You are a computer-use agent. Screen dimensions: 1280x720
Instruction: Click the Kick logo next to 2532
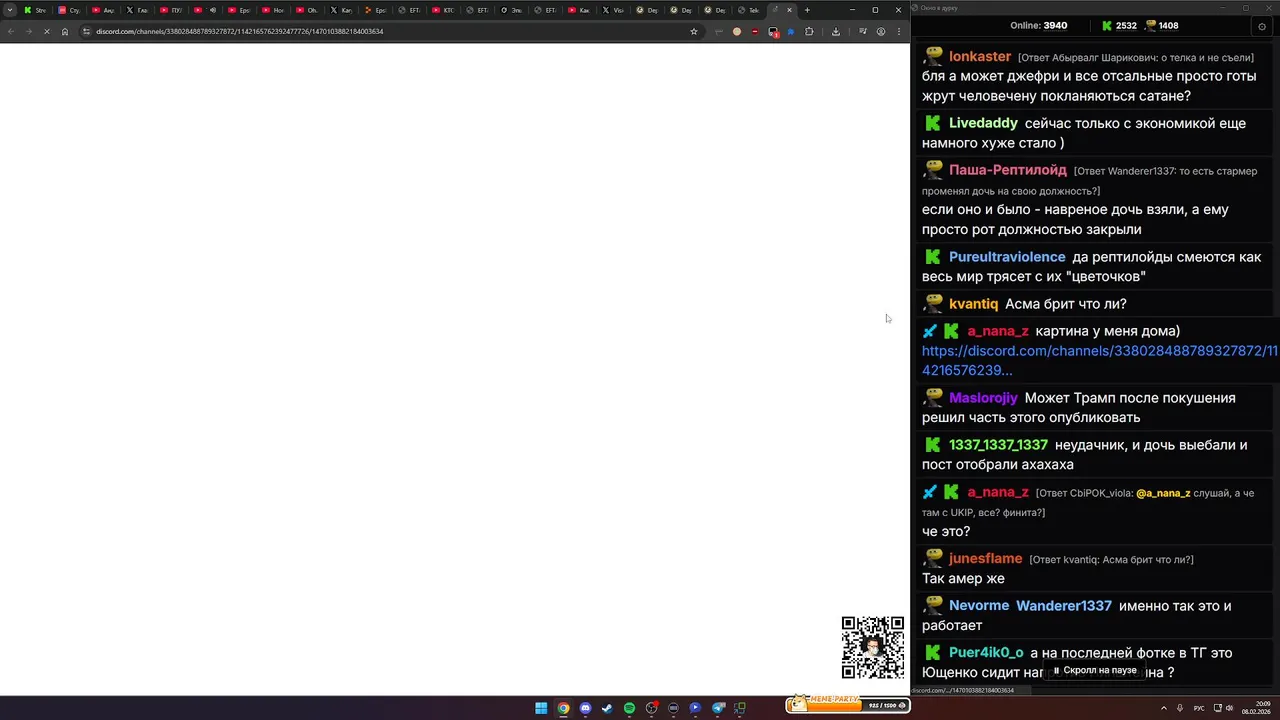pyautogui.click(x=1107, y=25)
